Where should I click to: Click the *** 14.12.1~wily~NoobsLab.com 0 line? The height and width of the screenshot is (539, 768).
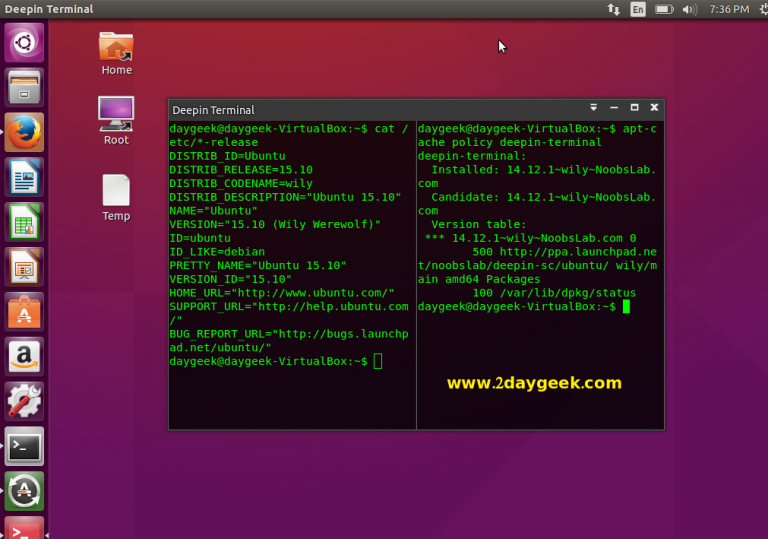(530, 239)
